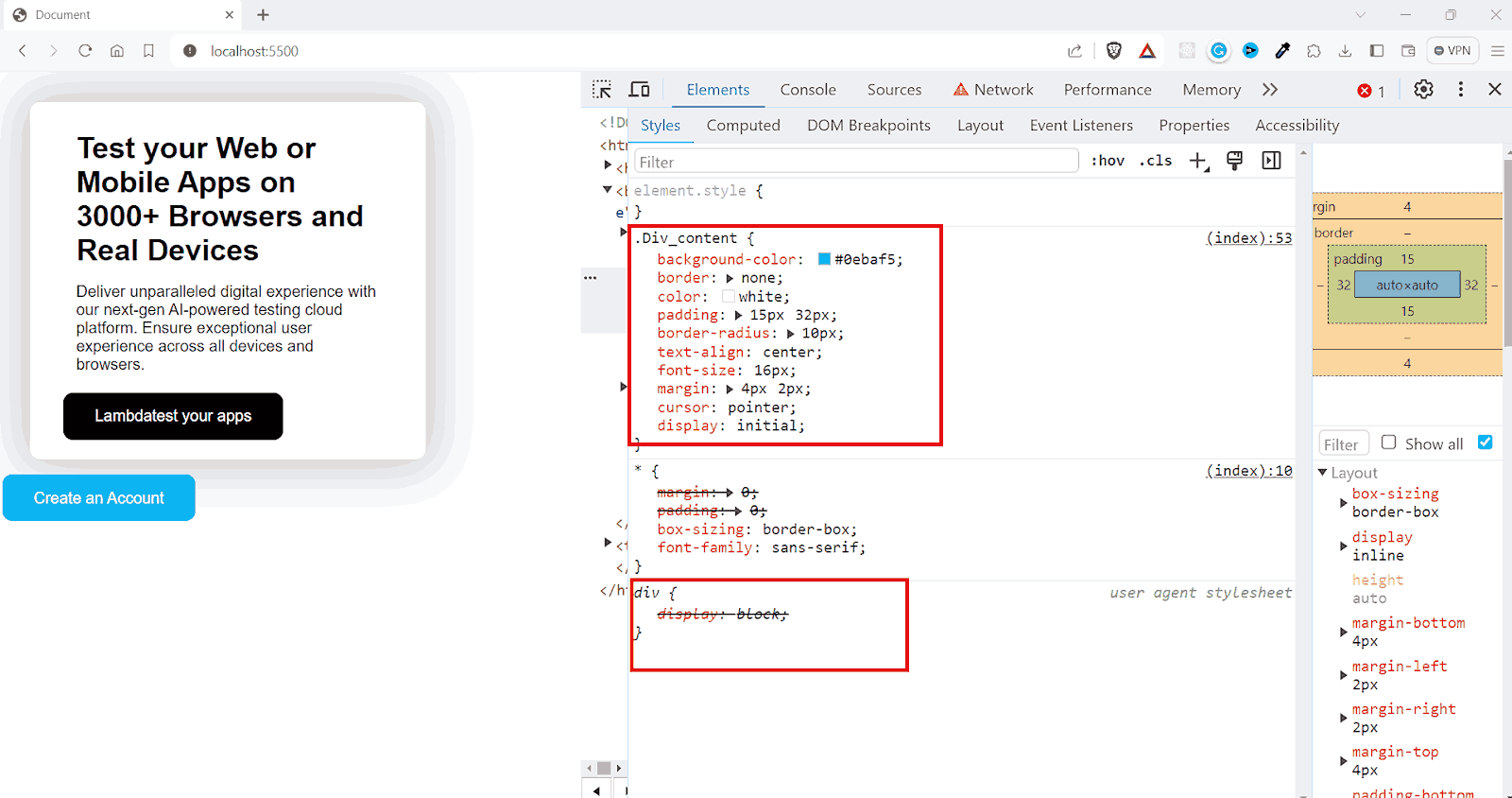Open the (index):53 source link
The width and height of the screenshot is (1512, 798).
pos(1248,238)
